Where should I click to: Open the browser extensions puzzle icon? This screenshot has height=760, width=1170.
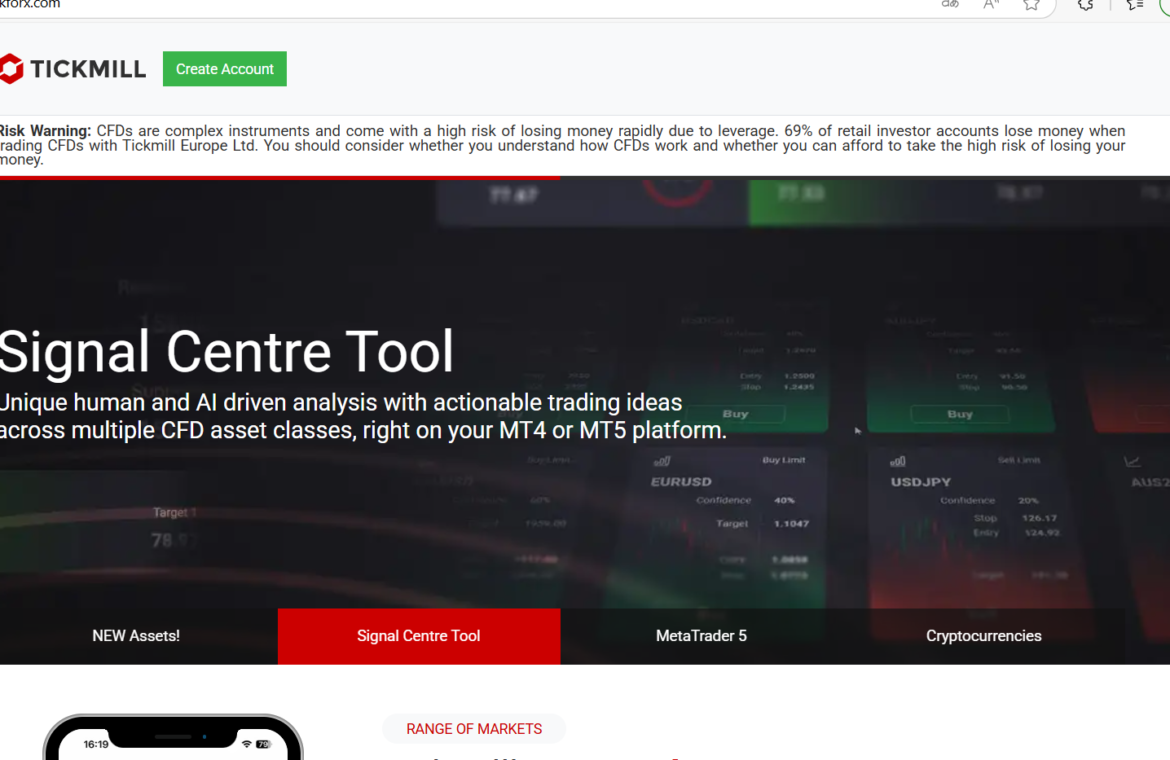1086,4
